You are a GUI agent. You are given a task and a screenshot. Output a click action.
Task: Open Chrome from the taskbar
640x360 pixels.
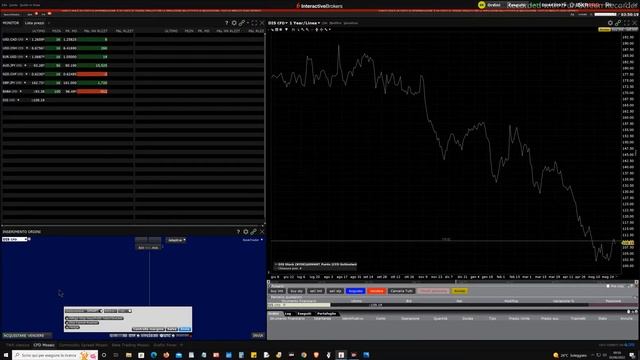point(304,355)
